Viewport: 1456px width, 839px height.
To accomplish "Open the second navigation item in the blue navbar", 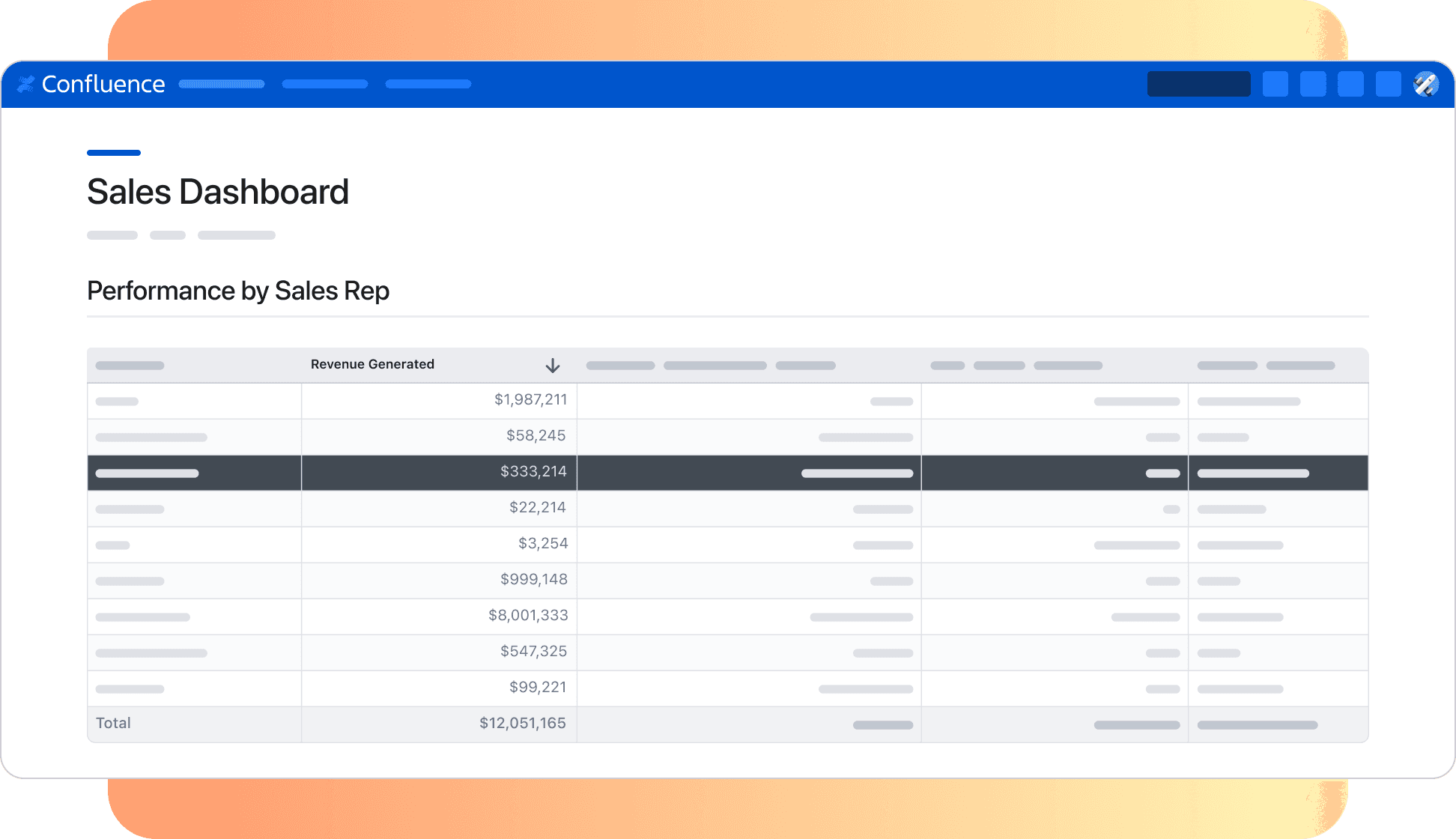I will pos(324,84).
